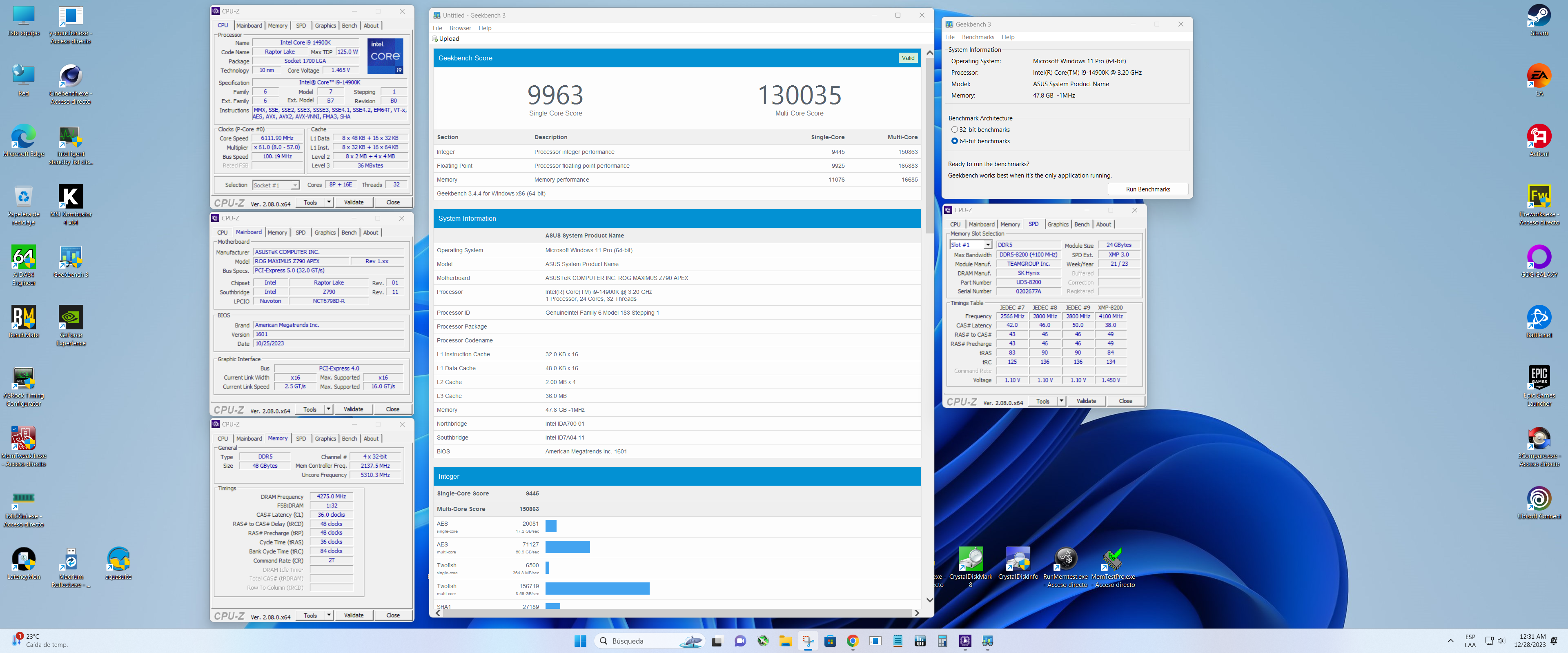
Task: Select the CrystalDiskInfo shortcut
Action: 1018,564
